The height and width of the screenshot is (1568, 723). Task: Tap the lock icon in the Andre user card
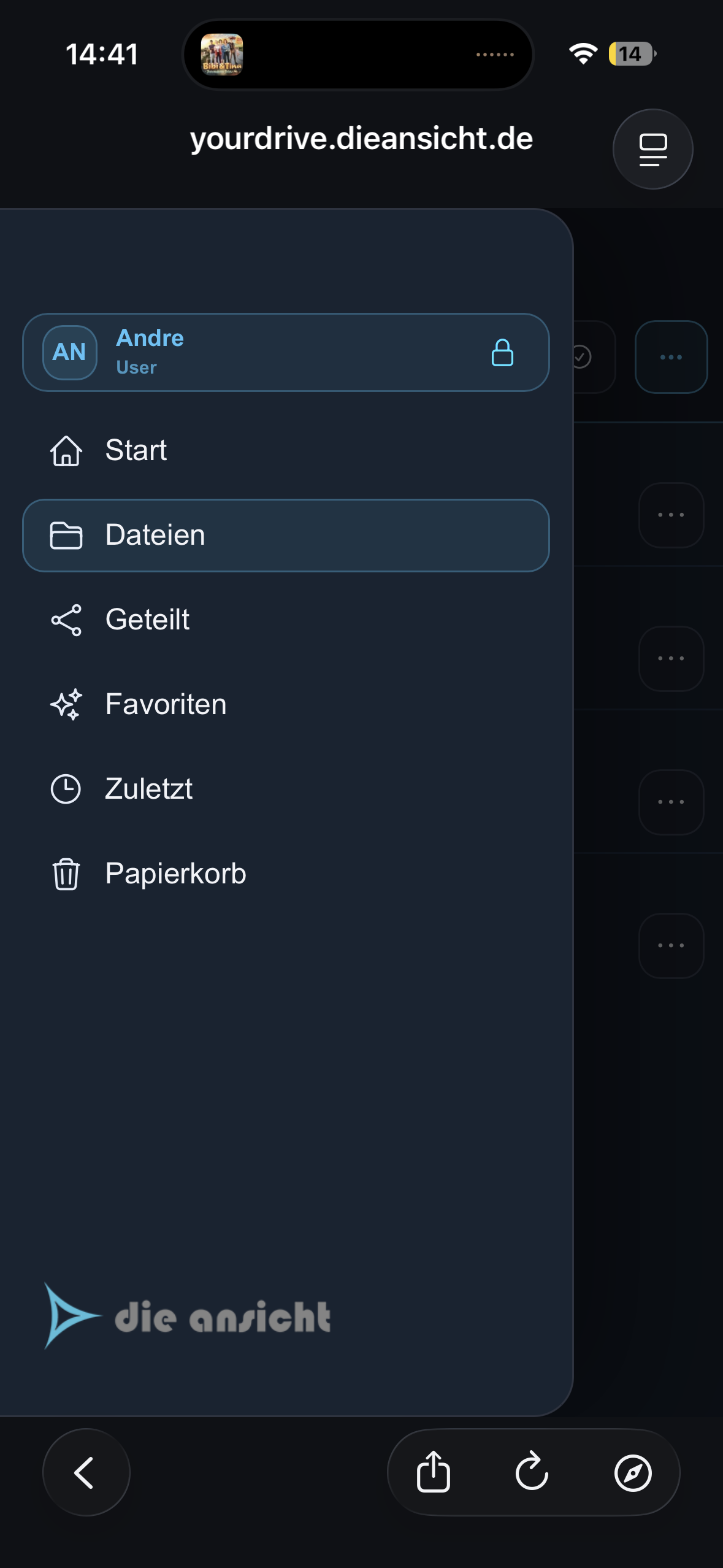click(502, 353)
